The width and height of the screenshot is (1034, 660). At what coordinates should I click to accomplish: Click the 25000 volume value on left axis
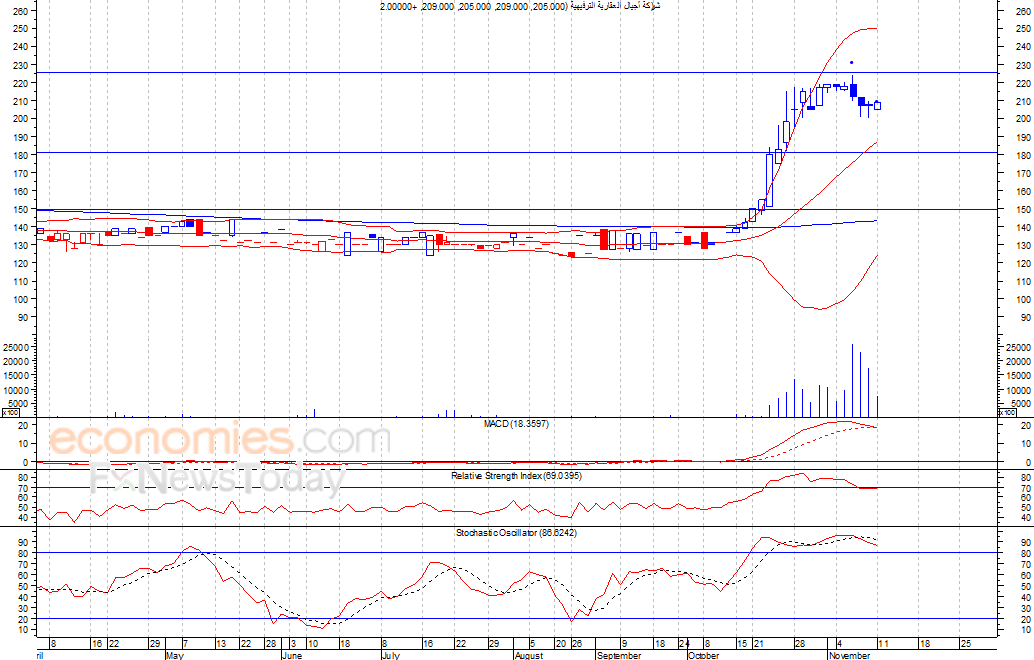tap(16, 347)
